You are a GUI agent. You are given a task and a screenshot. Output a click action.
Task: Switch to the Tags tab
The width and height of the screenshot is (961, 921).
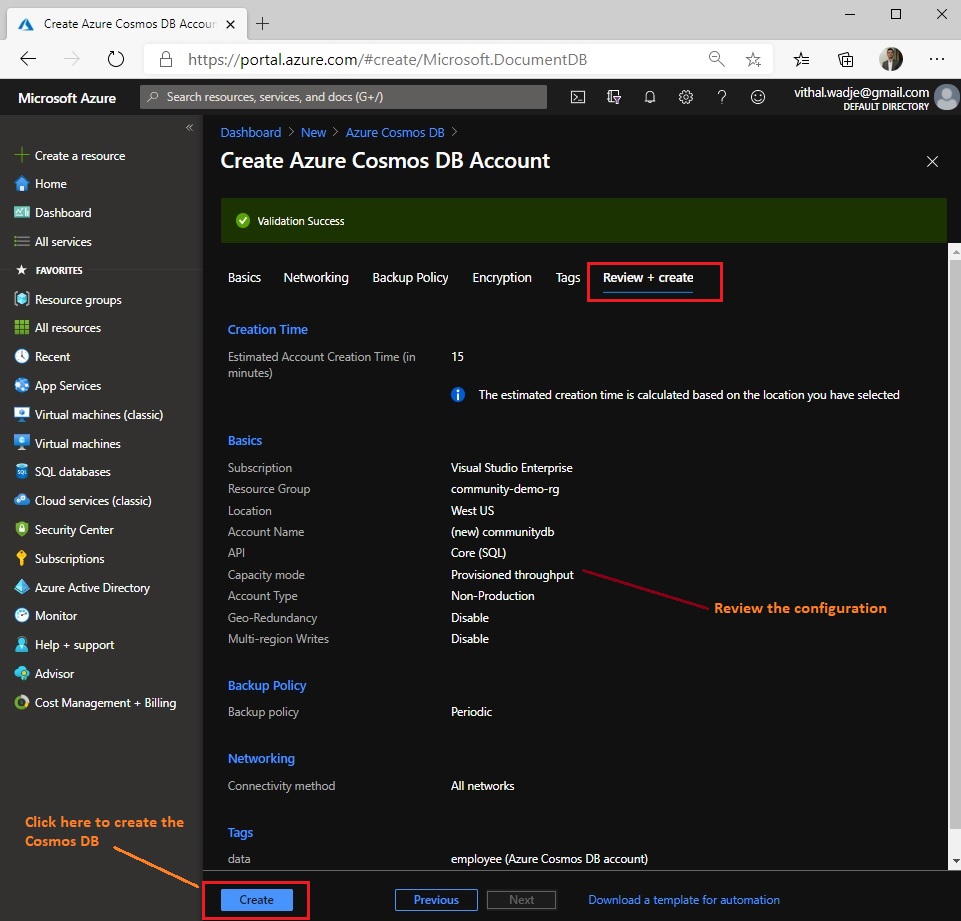coord(568,278)
